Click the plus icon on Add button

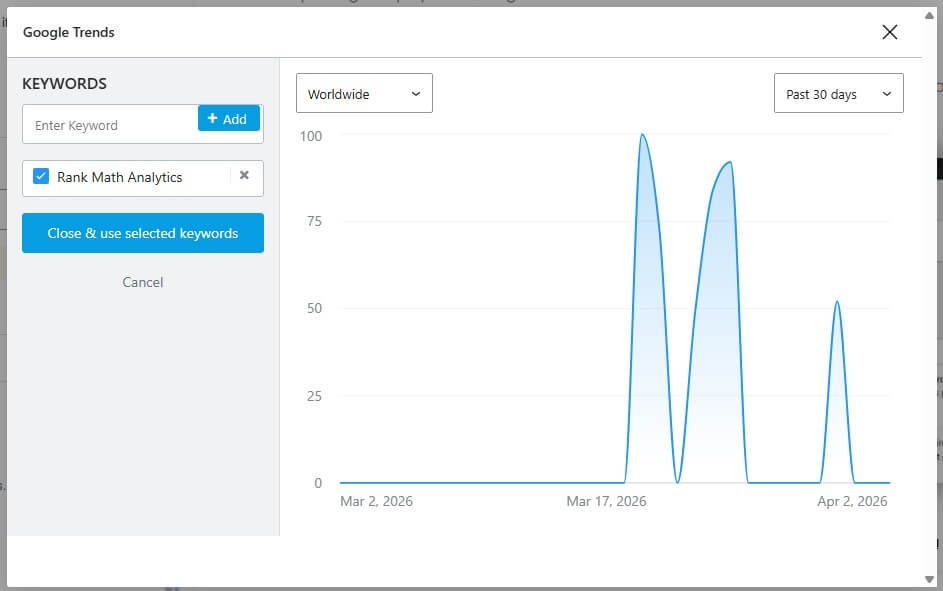(x=212, y=118)
